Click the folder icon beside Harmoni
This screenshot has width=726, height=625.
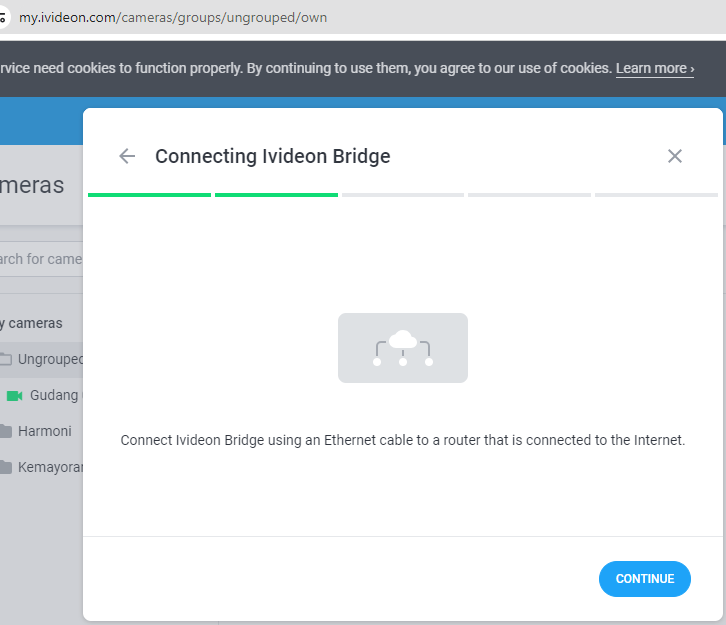(6, 431)
